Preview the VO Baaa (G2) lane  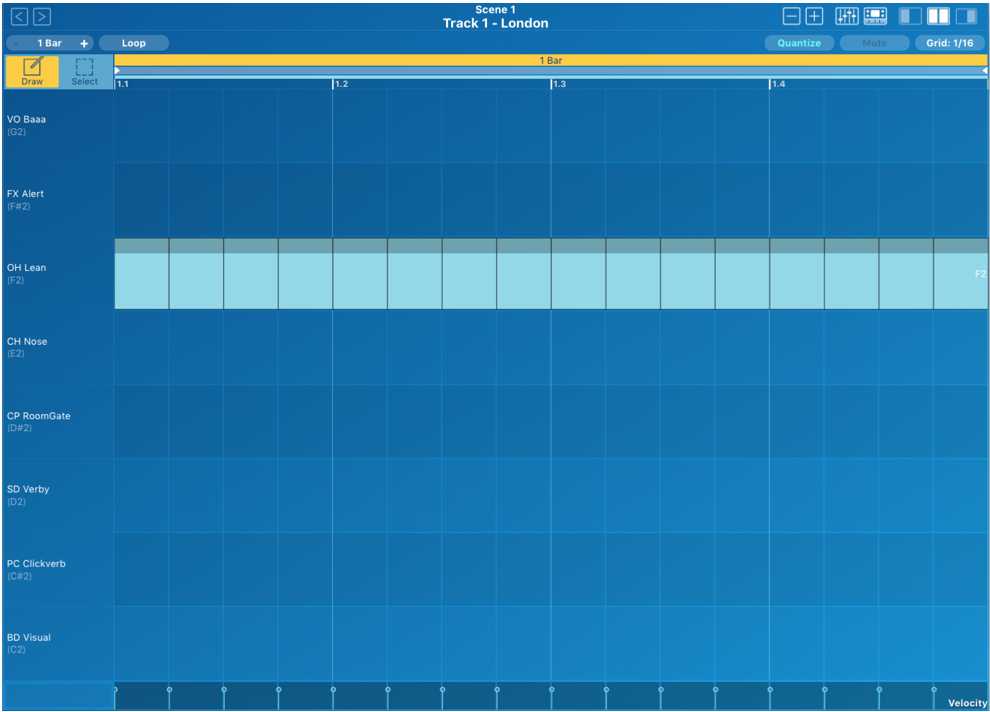click(58, 126)
